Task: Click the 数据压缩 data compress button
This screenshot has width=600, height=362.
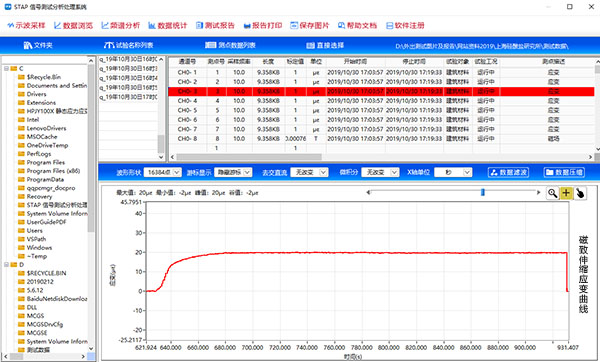Action: click(564, 172)
